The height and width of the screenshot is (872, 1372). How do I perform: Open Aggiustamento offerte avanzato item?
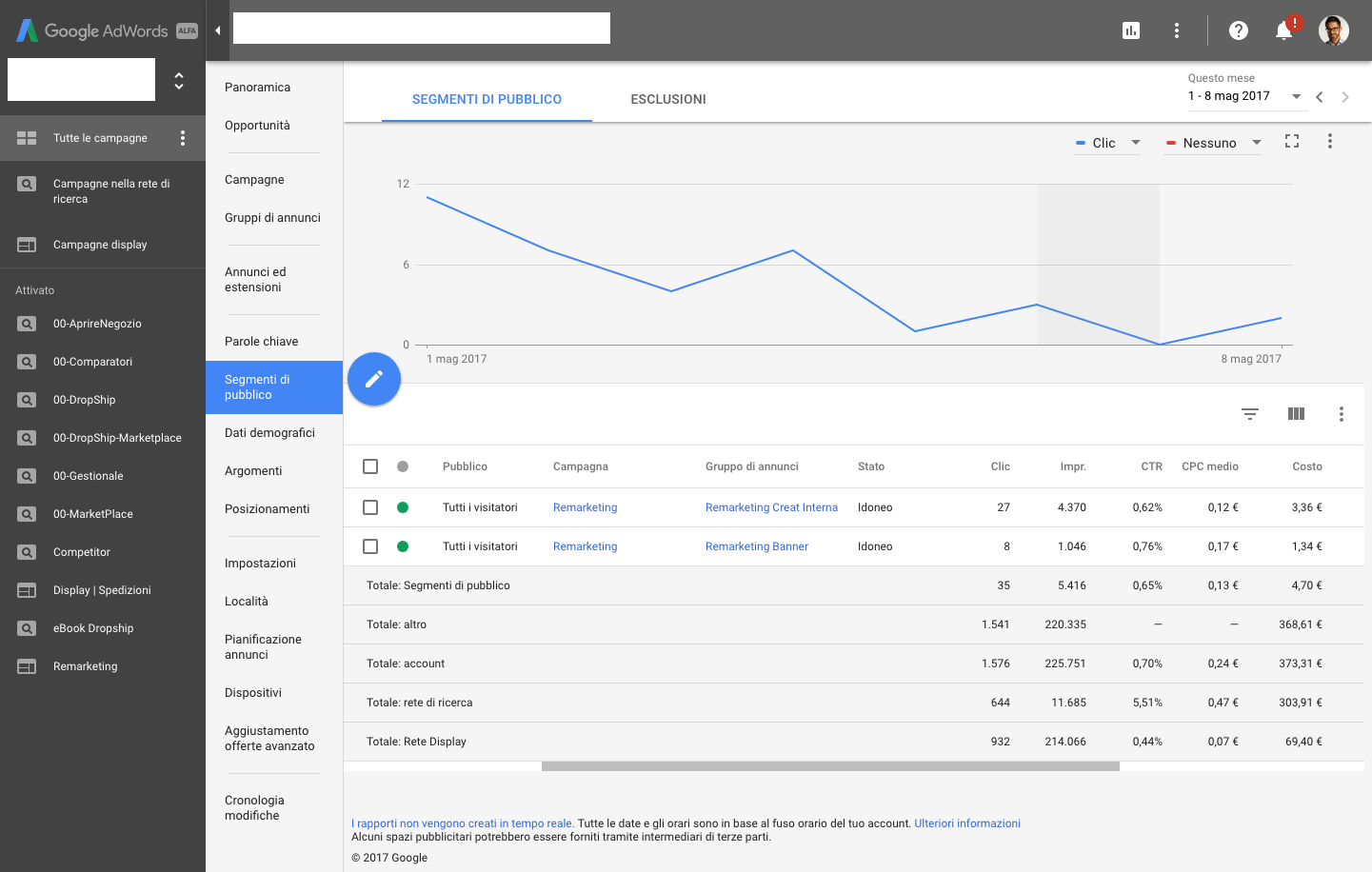(x=269, y=739)
